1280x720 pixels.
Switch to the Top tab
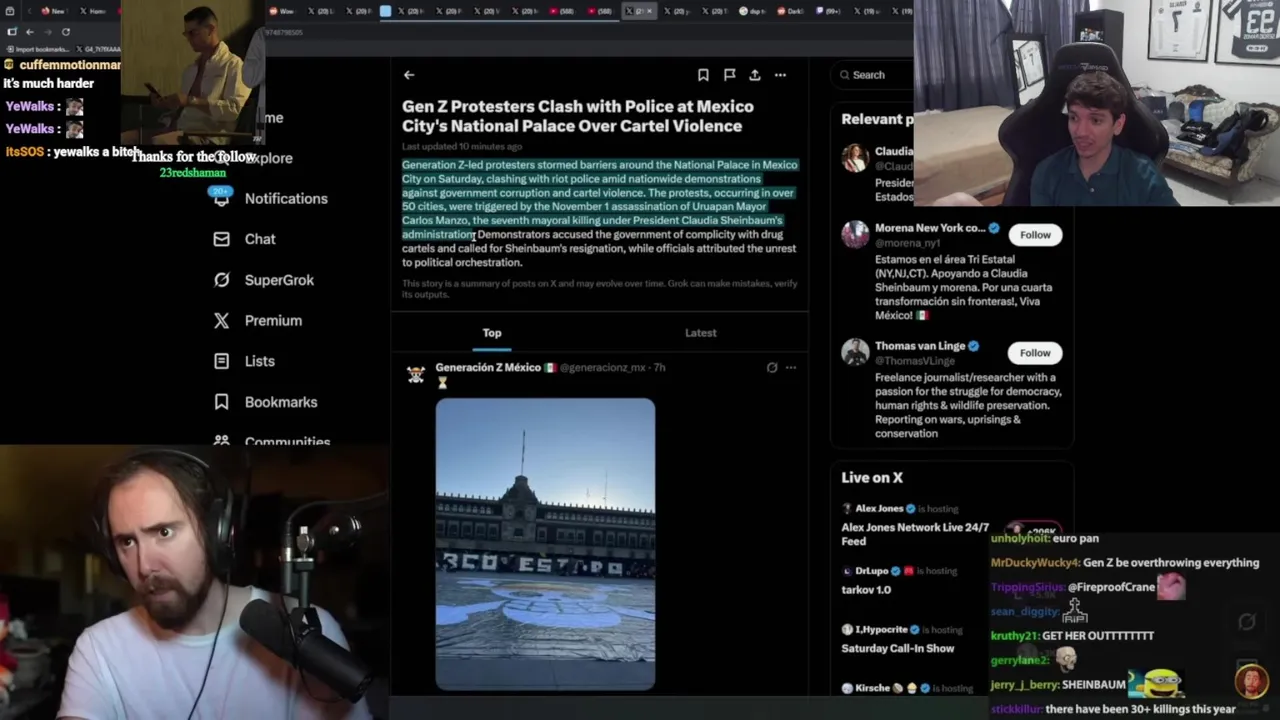coord(492,333)
